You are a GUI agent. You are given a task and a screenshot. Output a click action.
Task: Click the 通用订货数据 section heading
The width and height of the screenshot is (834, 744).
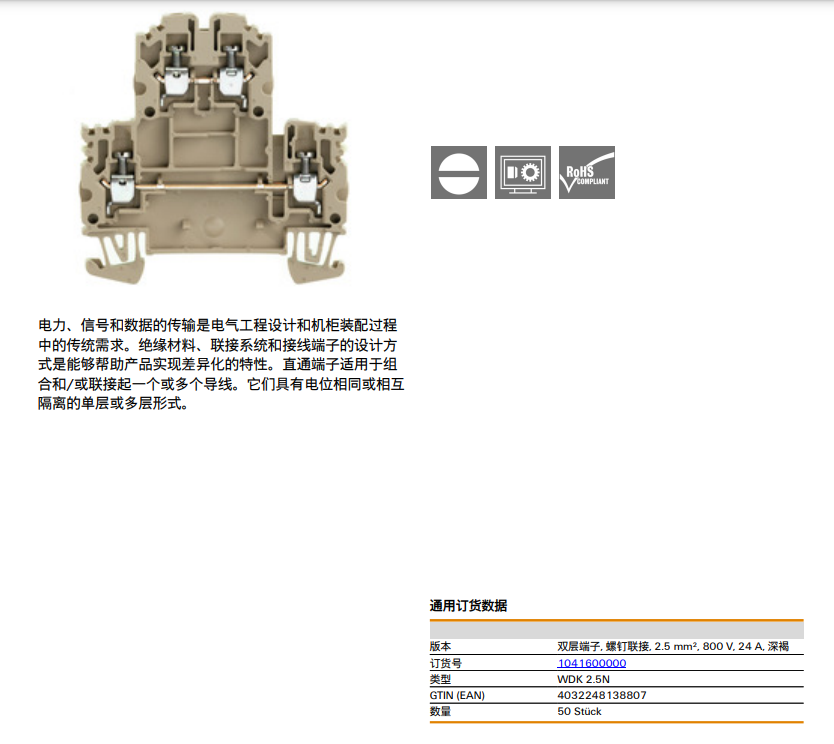click(468, 606)
